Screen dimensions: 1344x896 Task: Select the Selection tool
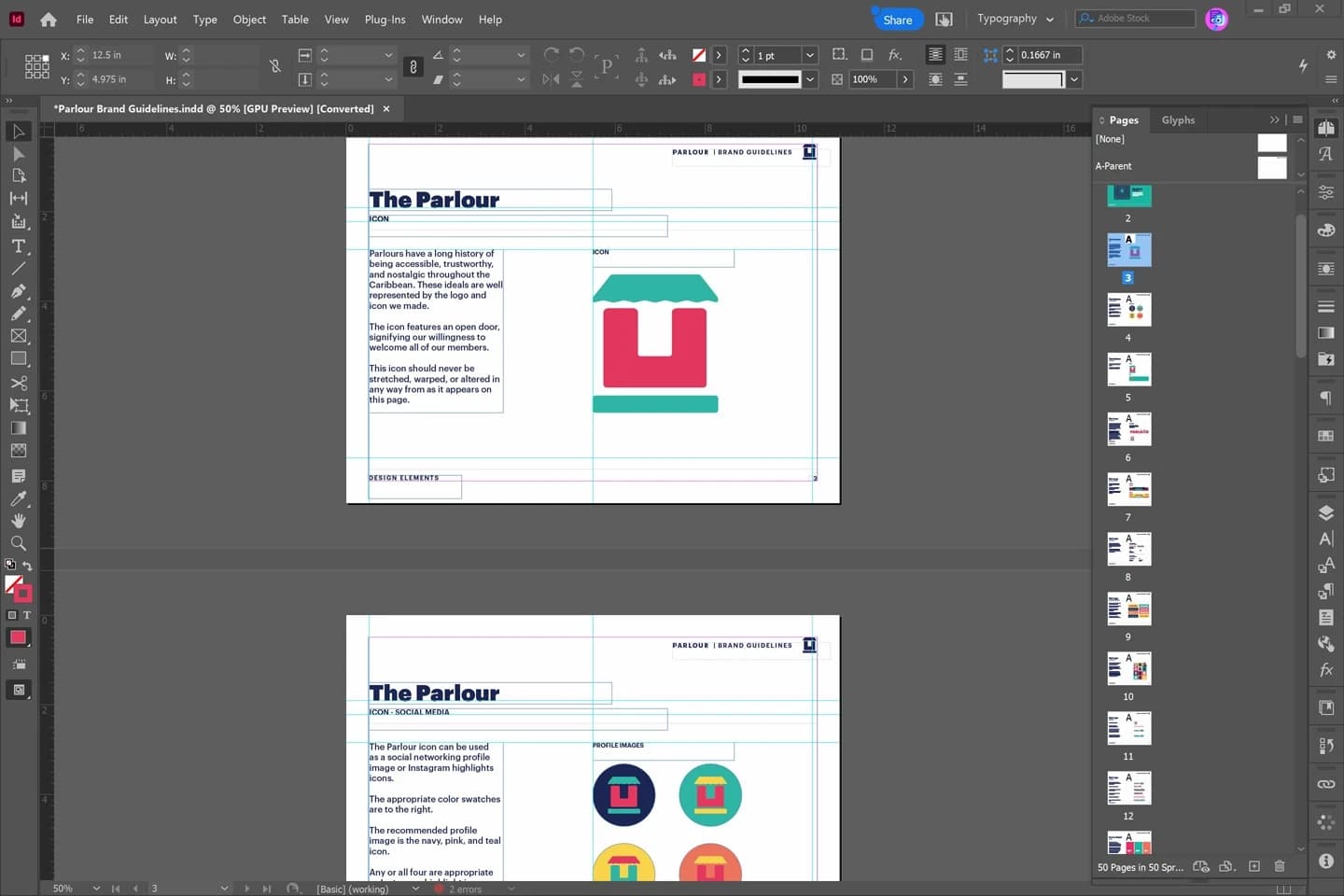(x=18, y=132)
